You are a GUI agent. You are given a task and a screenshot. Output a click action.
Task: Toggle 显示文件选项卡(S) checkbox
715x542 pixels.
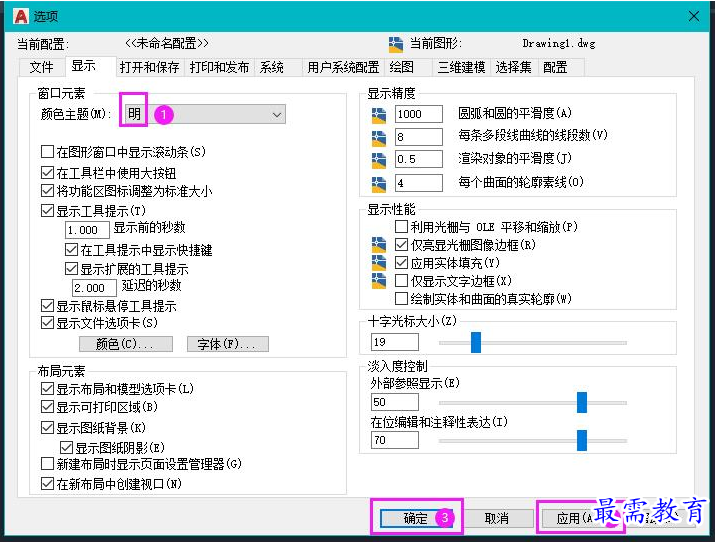coord(47,323)
